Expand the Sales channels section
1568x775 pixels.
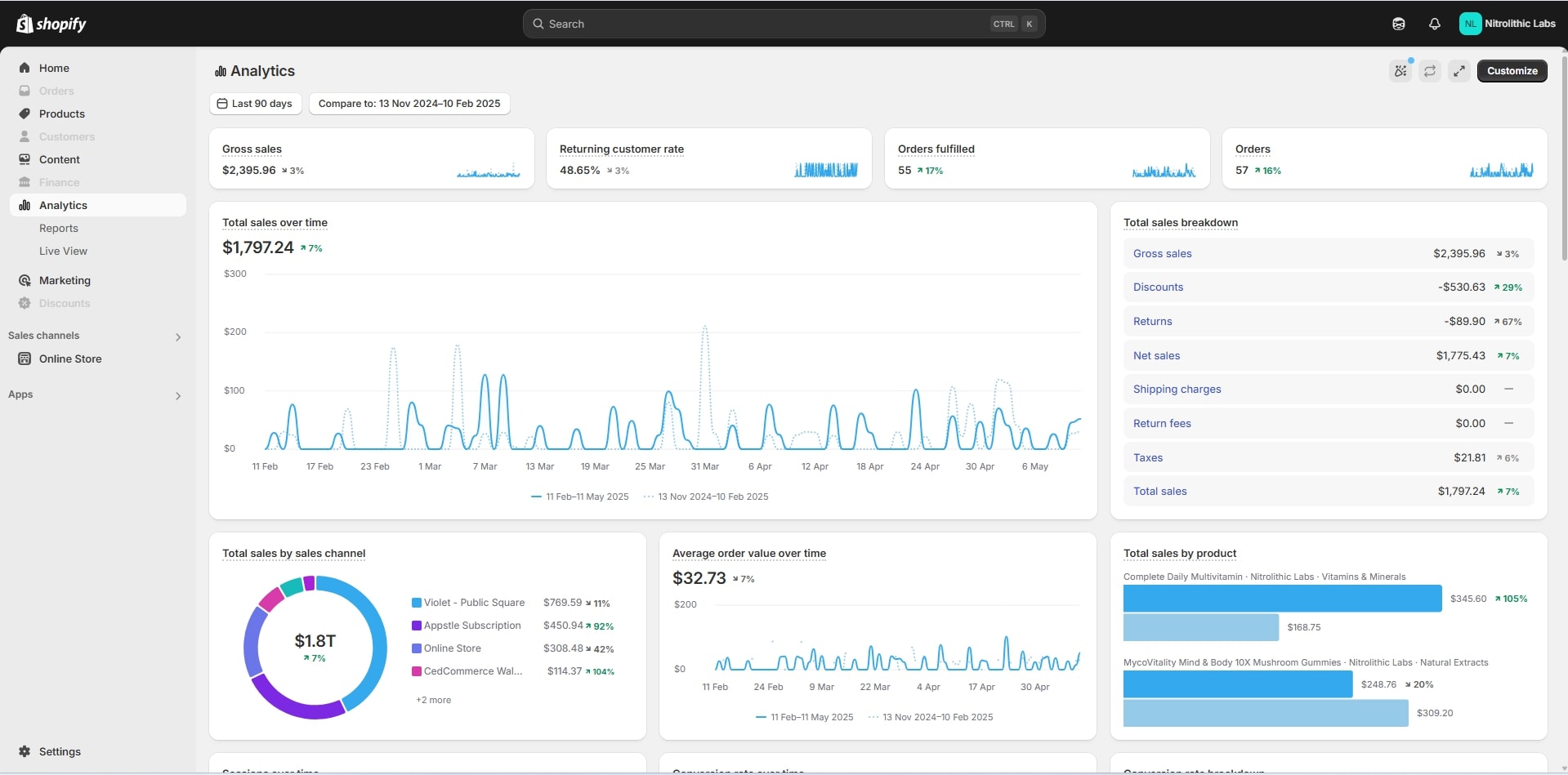pos(177,336)
